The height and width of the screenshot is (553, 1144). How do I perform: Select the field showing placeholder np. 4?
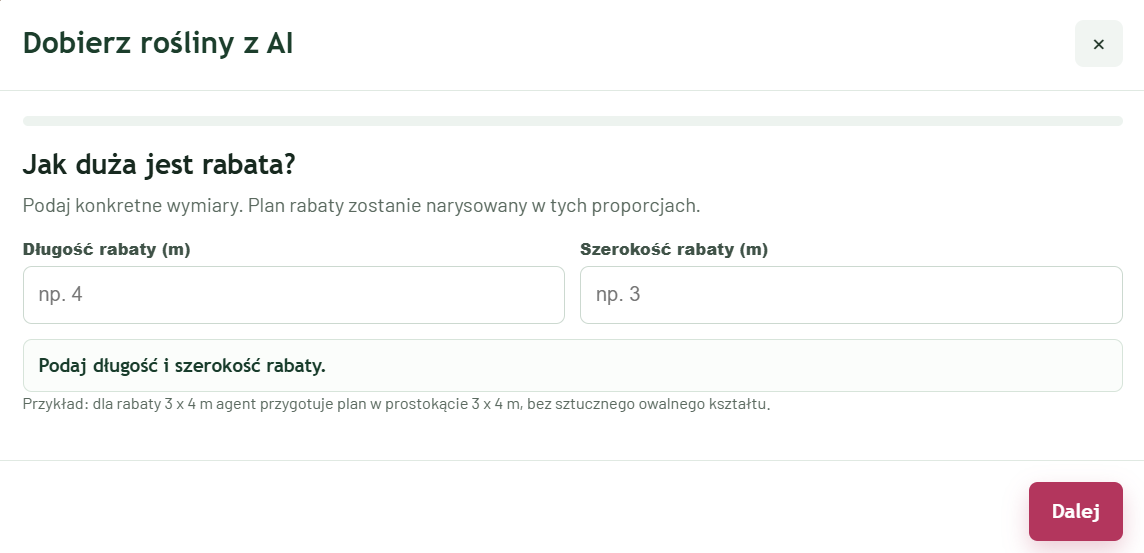294,295
